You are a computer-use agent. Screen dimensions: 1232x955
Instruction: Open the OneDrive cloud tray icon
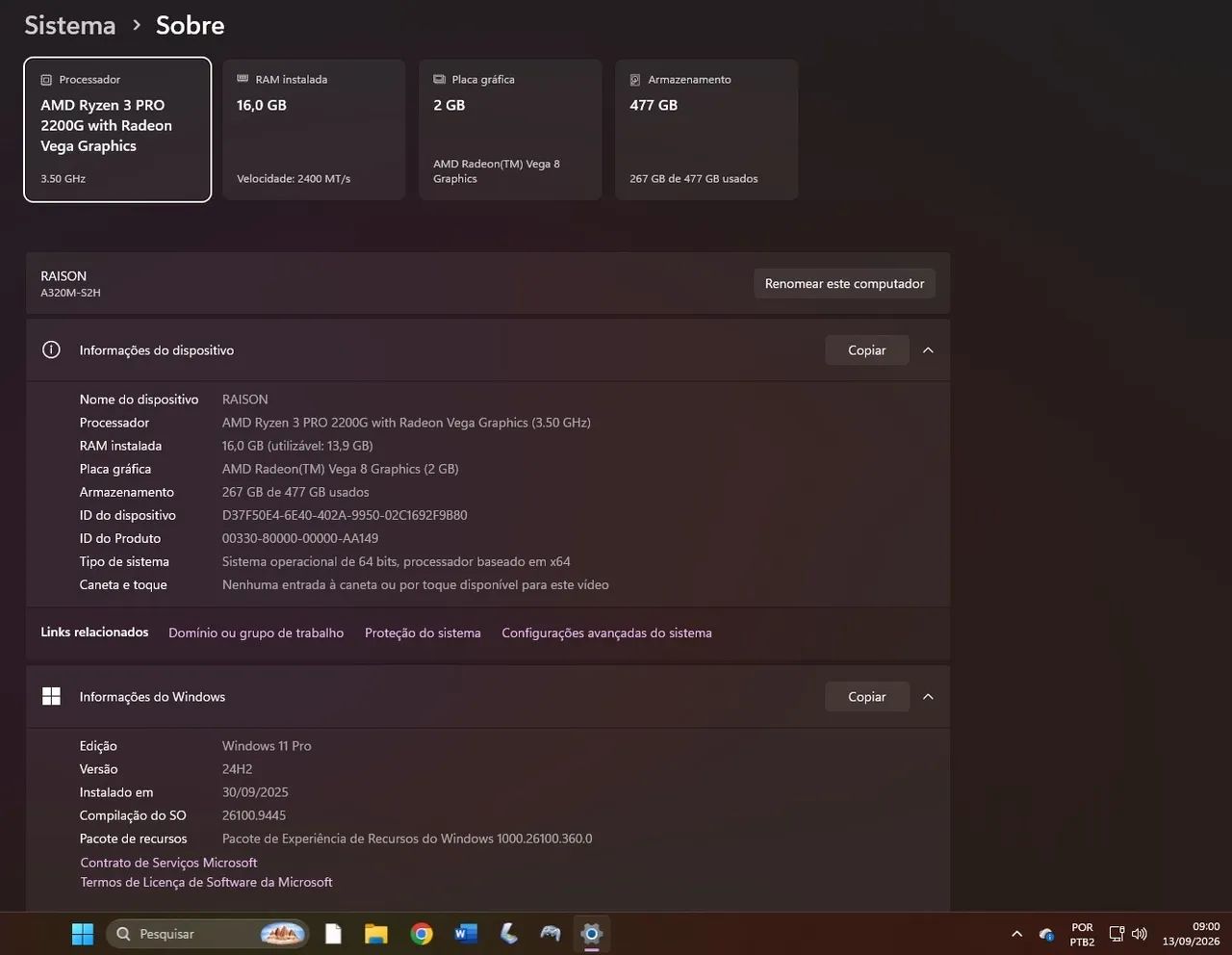click(x=1046, y=934)
